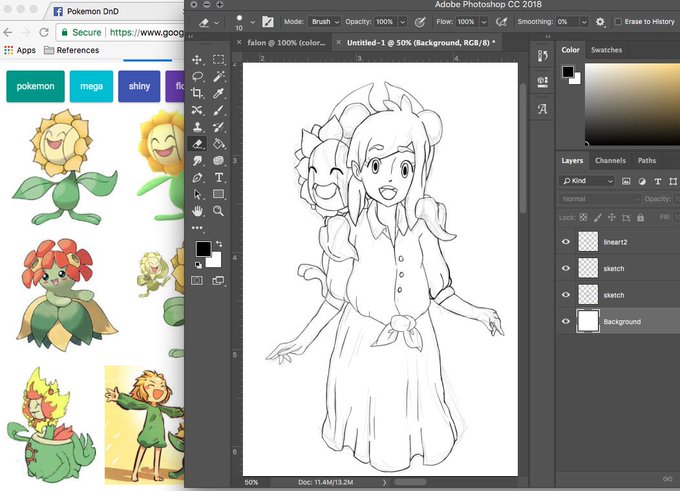Select the Crop tool
Image resolution: width=680 pixels, height=491 pixels.
coord(197,93)
